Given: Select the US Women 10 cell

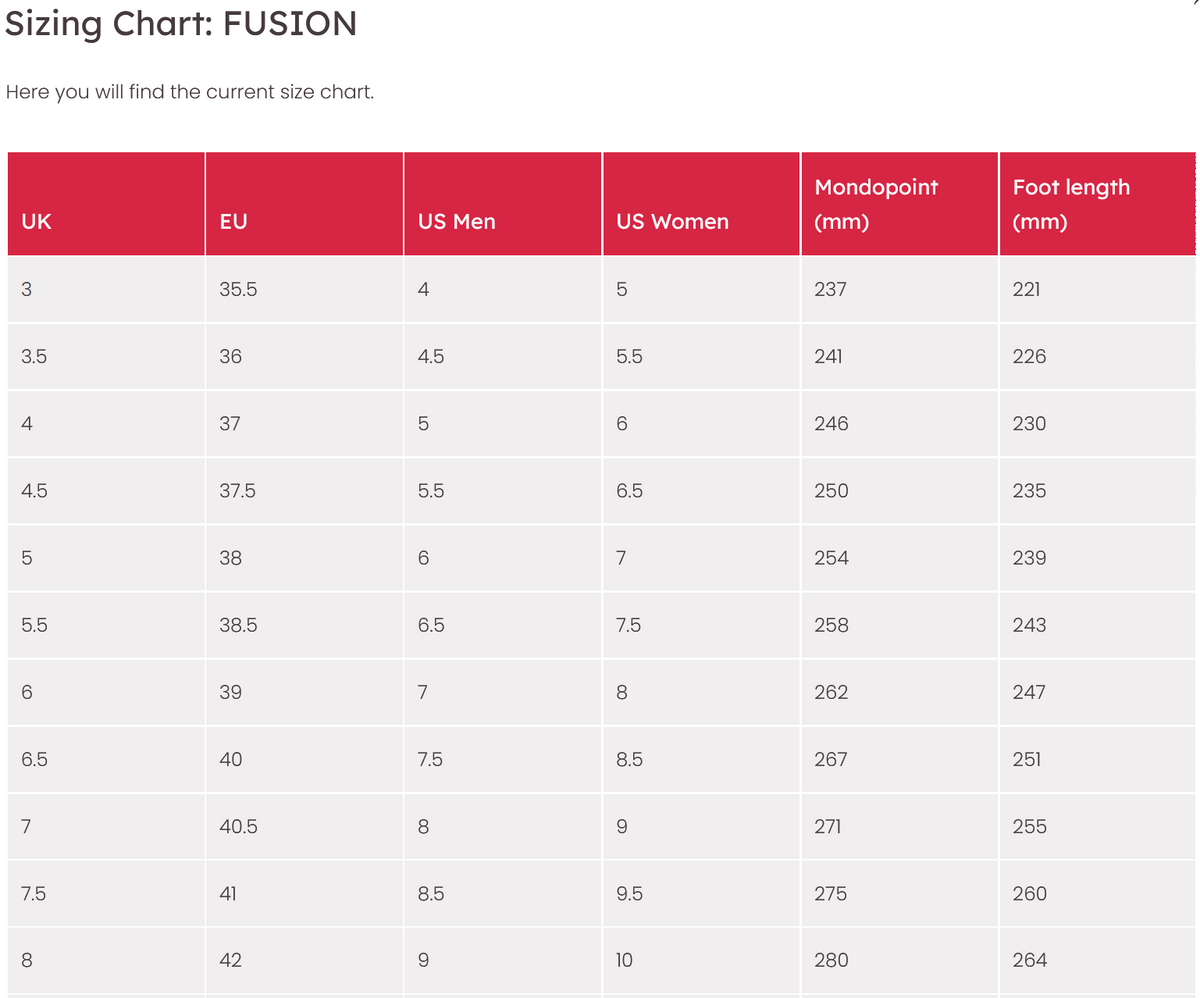Looking at the screenshot, I should tap(701, 960).
